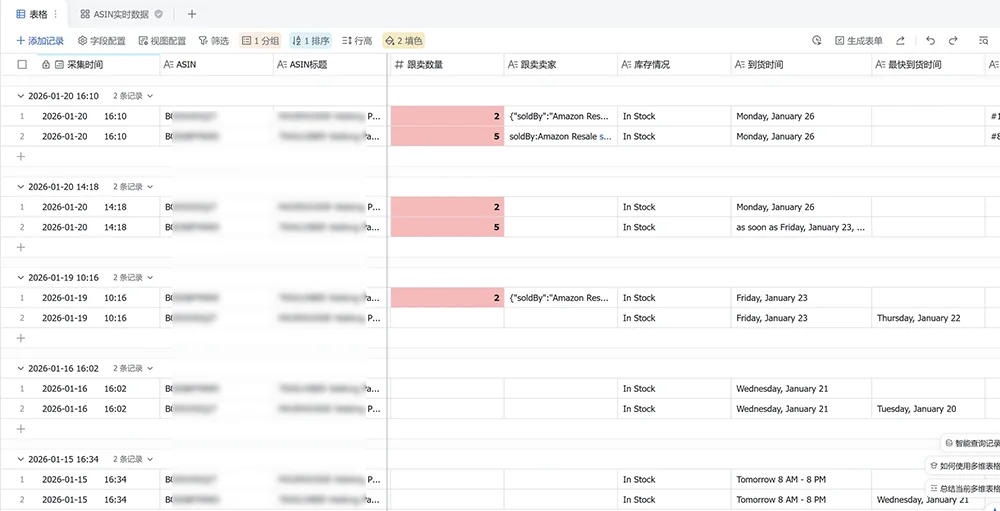
Task: Open the 行高 row height option
Action: coord(357,41)
